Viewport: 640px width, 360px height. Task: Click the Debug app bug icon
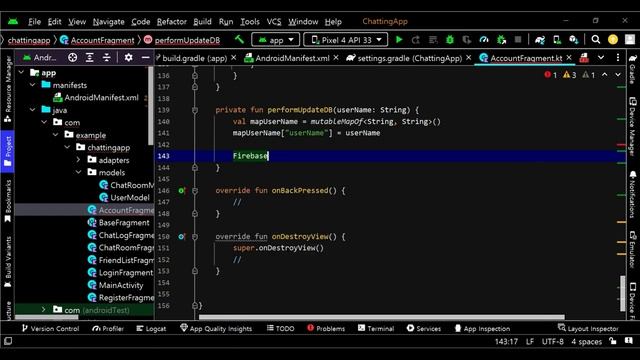click(450, 40)
